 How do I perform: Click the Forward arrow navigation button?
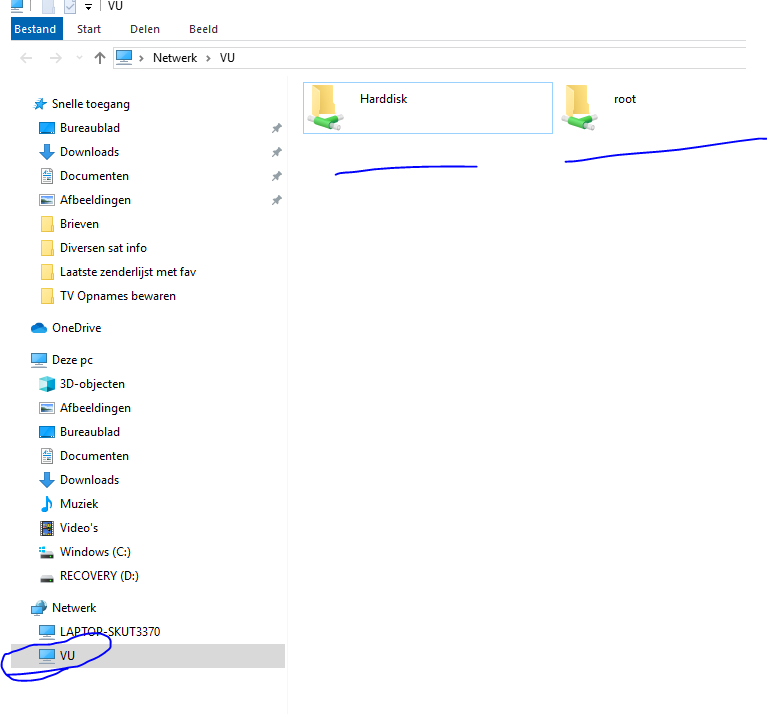[x=56, y=58]
